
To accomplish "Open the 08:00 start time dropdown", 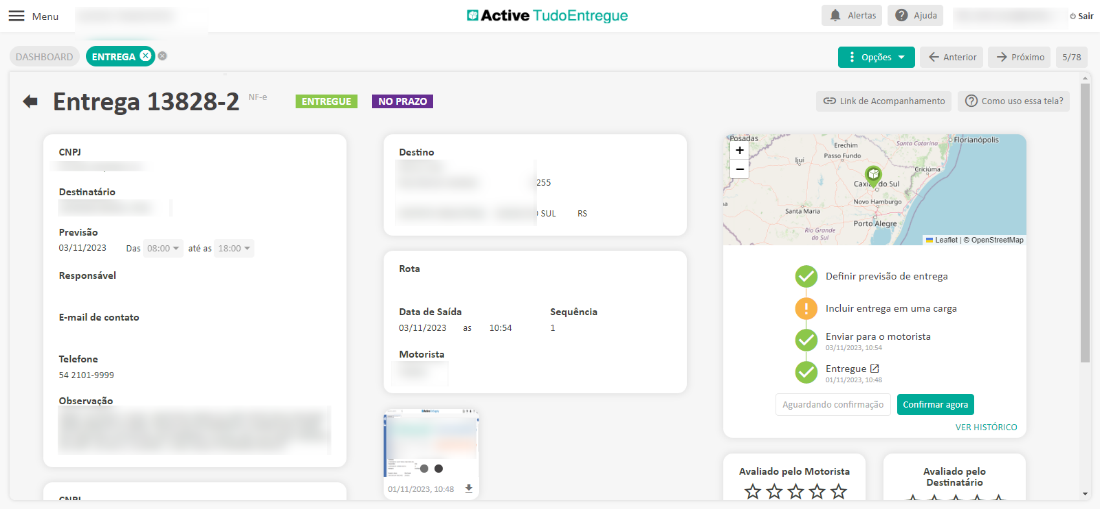I will [x=163, y=248].
